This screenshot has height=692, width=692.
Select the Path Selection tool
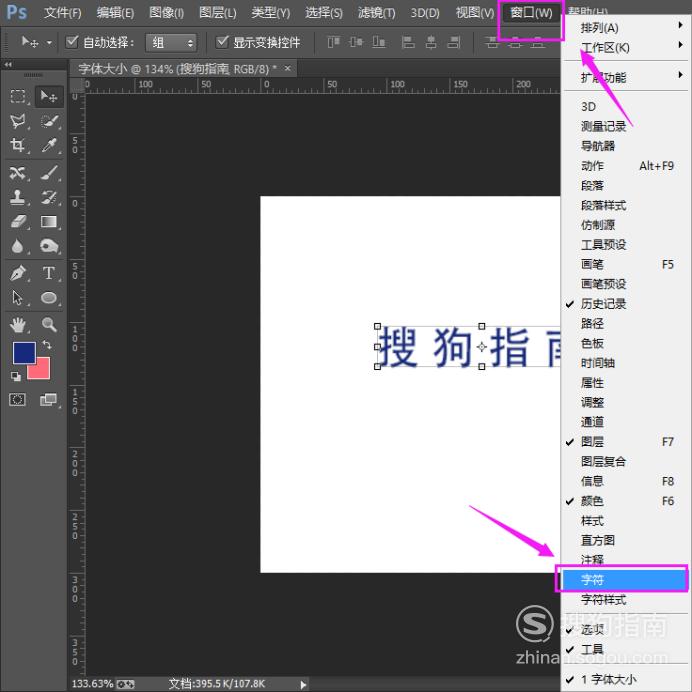click(x=18, y=298)
